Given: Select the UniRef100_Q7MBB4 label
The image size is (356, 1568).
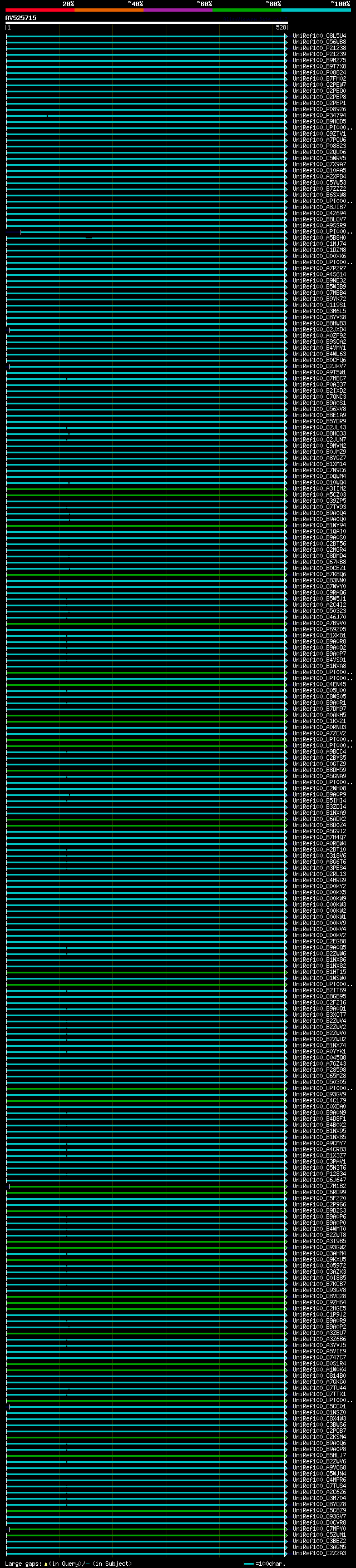Looking at the screenshot, I should point(319,293).
